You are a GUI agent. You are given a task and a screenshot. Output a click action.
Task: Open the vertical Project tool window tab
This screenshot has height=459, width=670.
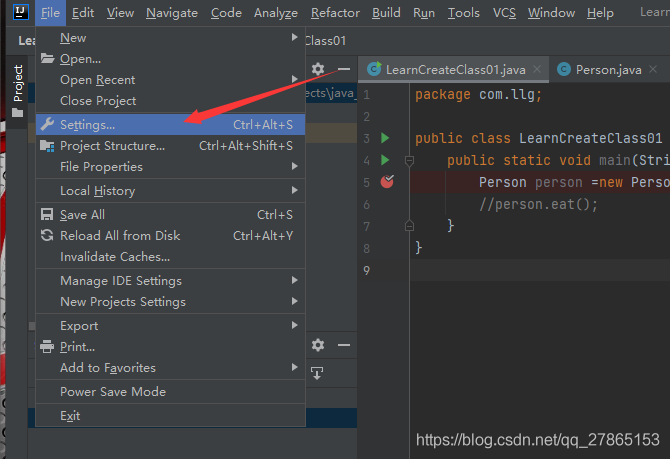pyautogui.click(x=17, y=85)
